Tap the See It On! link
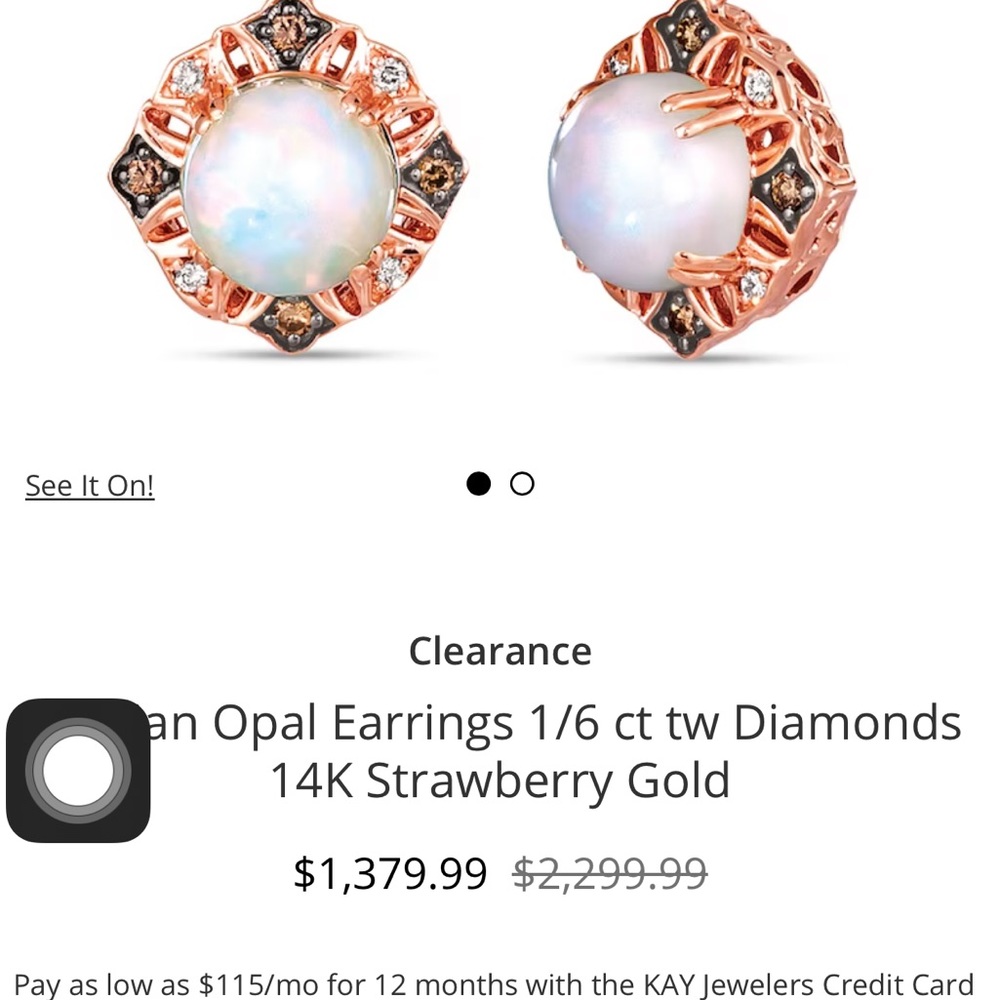 click(x=90, y=485)
